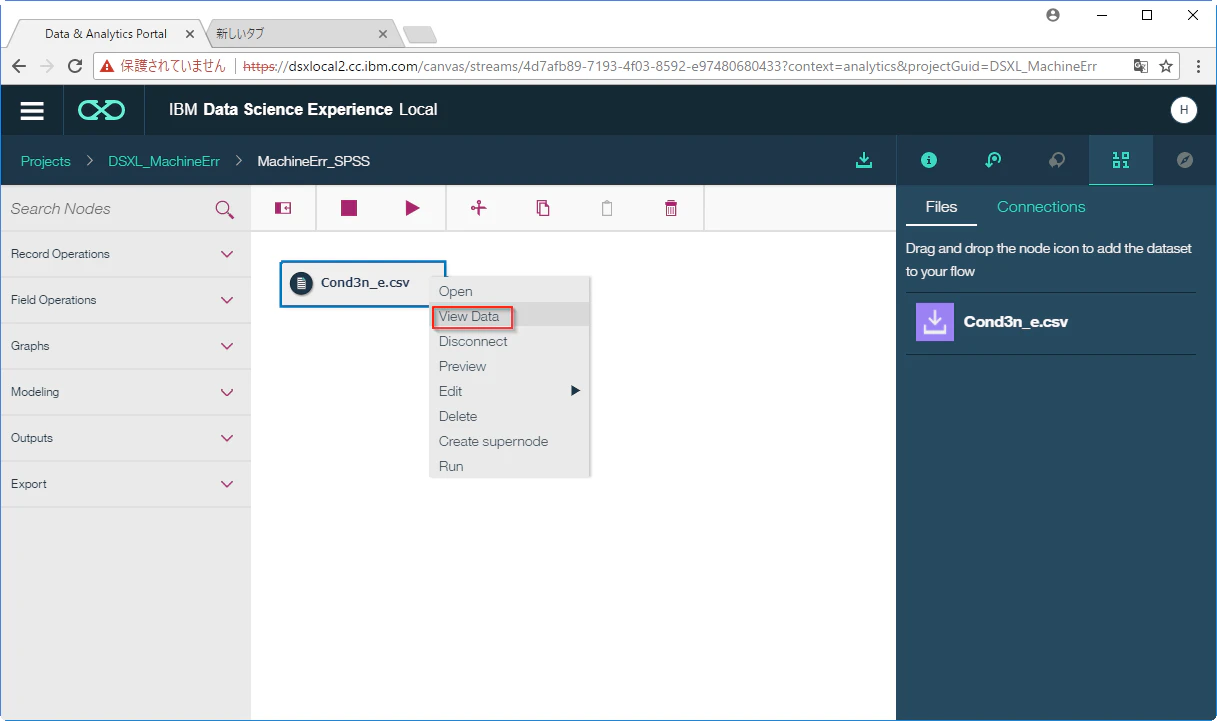Choose Open from context menu
Viewport: 1217px width, 721px height.
point(510,291)
